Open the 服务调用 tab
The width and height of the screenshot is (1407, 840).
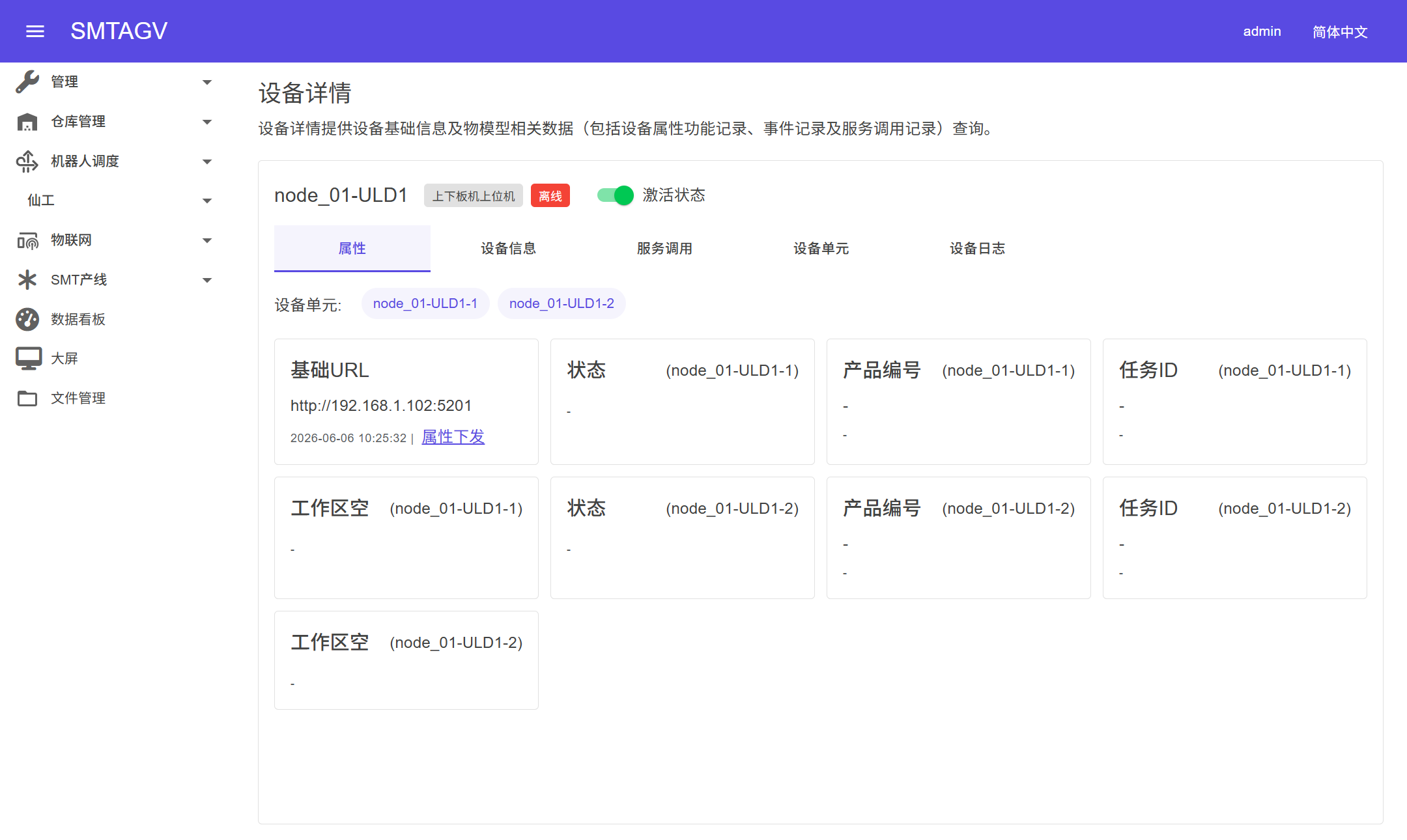665,248
